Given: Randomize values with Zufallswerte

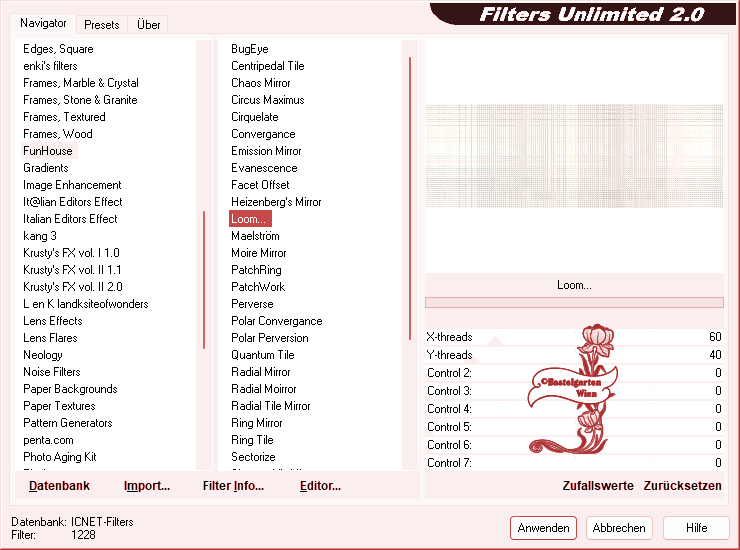Looking at the screenshot, I should click(x=598, y=486).
